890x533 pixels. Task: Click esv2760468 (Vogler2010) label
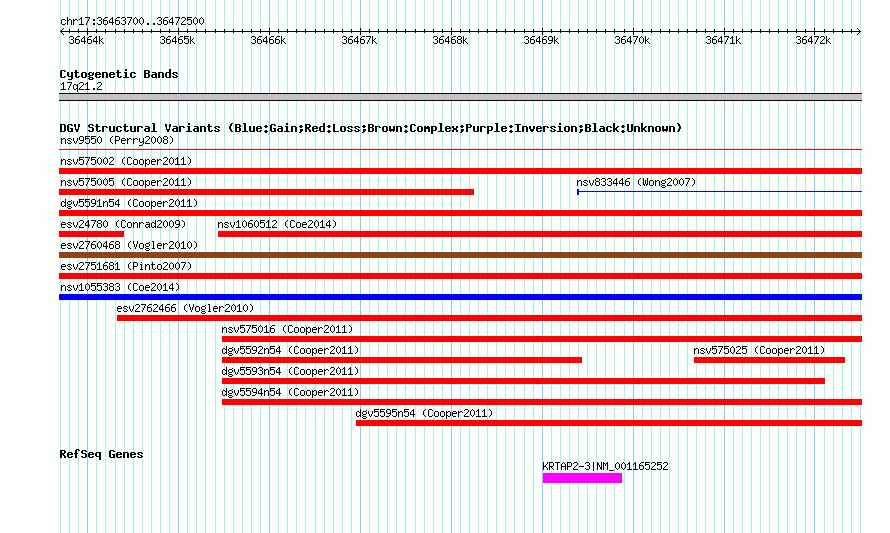(x=129, y=245)
